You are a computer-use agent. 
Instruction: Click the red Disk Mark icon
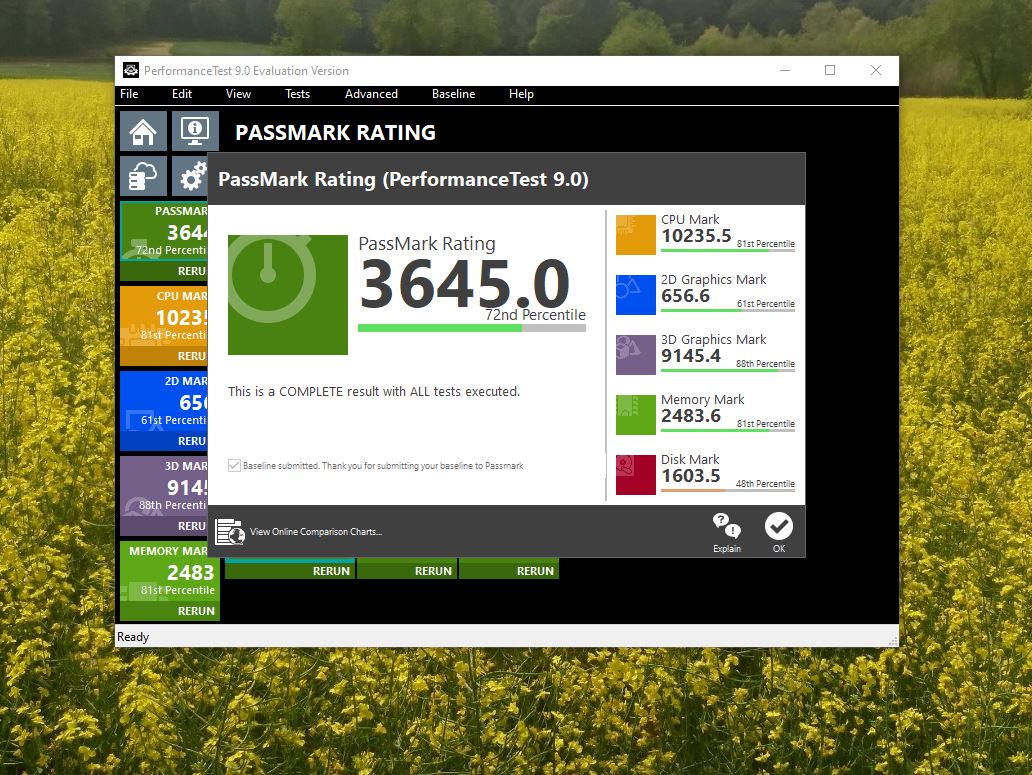pos(635,474)
